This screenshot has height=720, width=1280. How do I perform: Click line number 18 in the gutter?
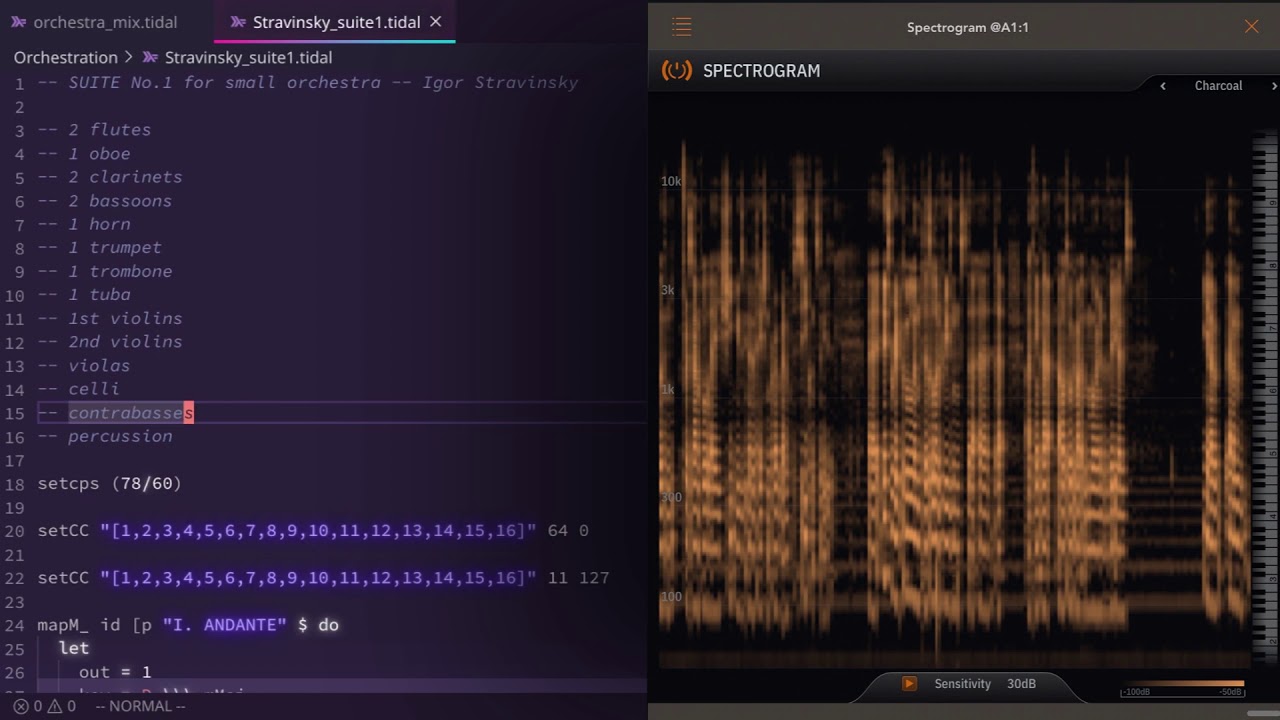14,484
